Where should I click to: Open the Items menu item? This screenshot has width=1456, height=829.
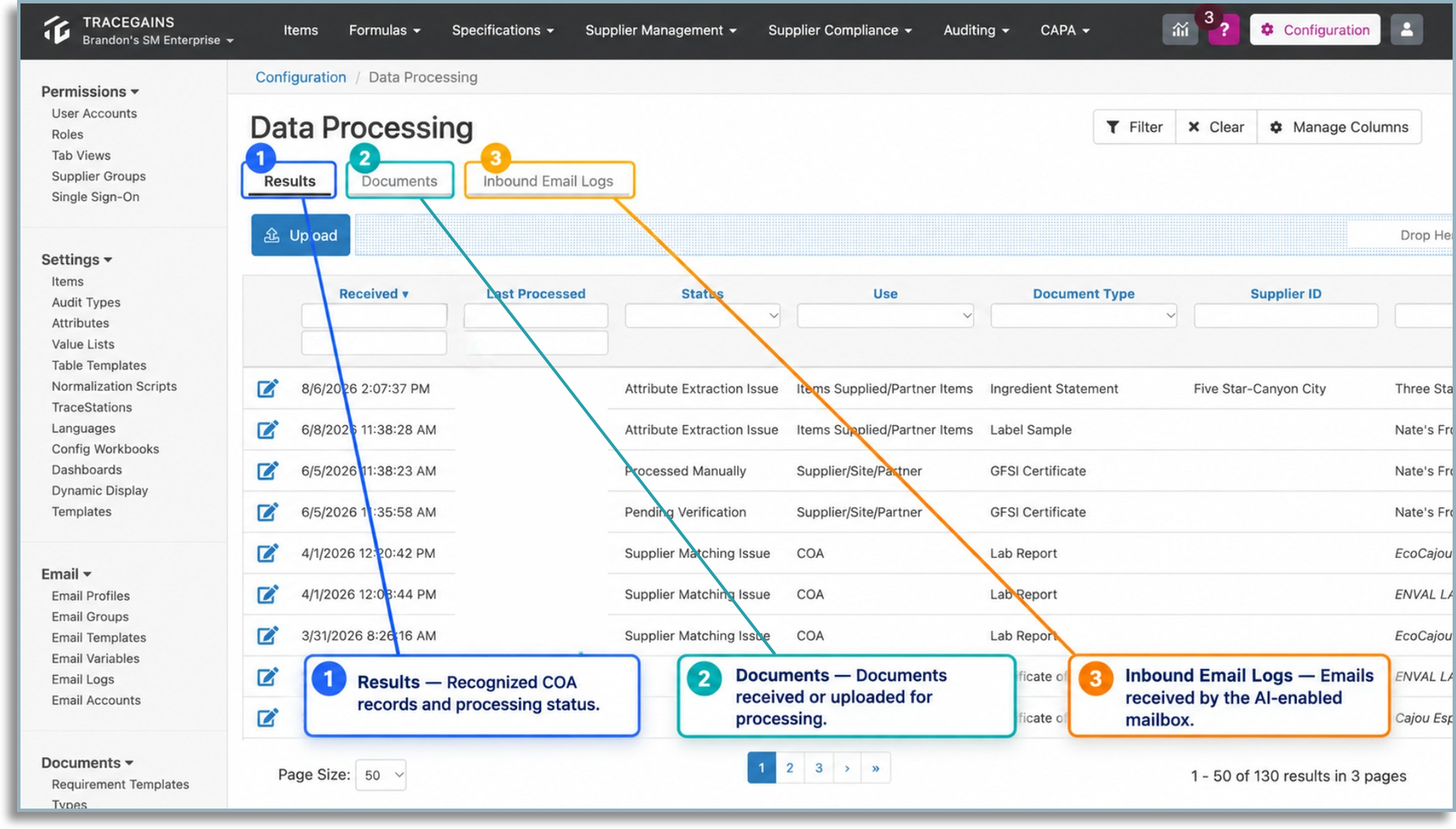tap(301, 30)
